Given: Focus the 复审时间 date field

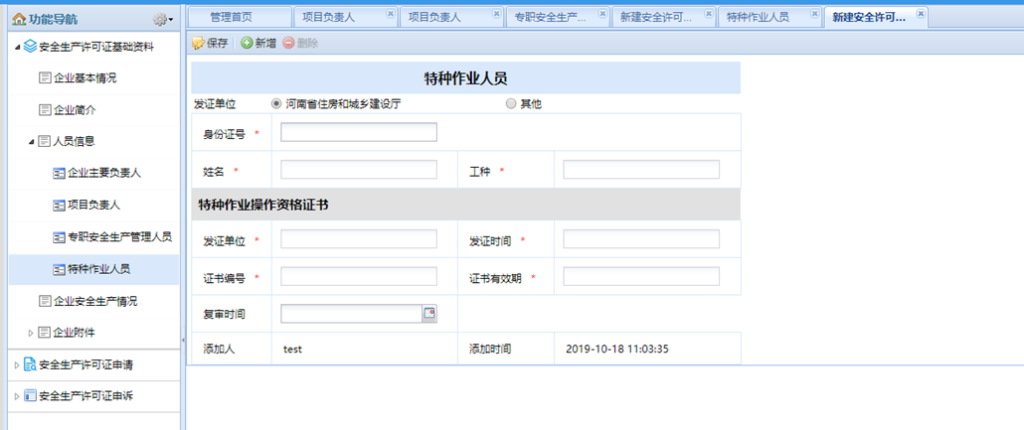Looking at the screenshot, I should click(351, 314).
